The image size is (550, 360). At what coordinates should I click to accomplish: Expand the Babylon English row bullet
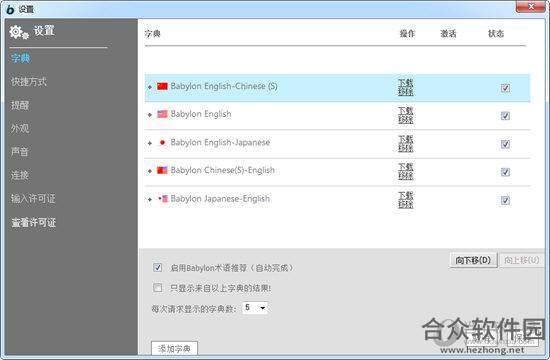click(150, 115)
